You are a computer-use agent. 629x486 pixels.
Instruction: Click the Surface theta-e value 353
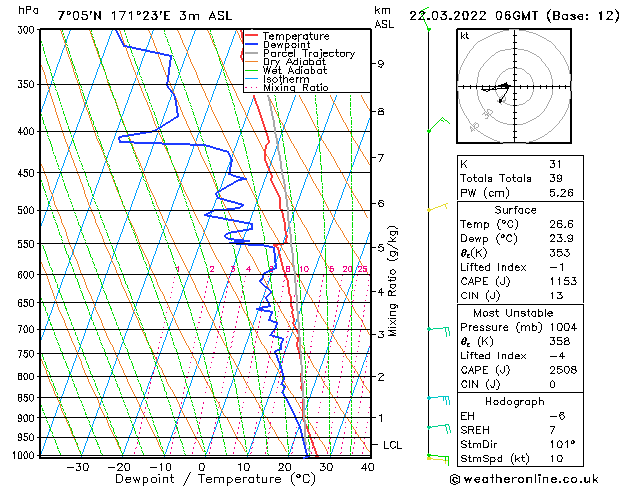point(560,253)
